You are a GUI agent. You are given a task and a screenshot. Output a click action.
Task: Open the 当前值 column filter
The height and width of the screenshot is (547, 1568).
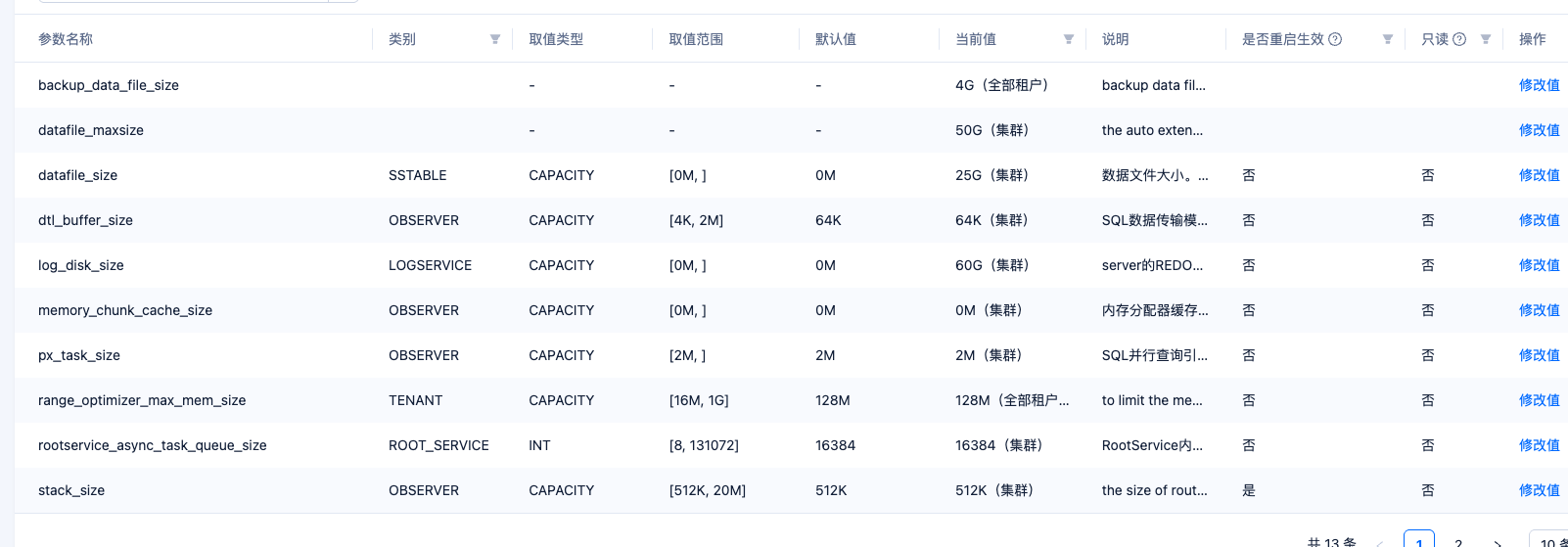pos(1069,39)
